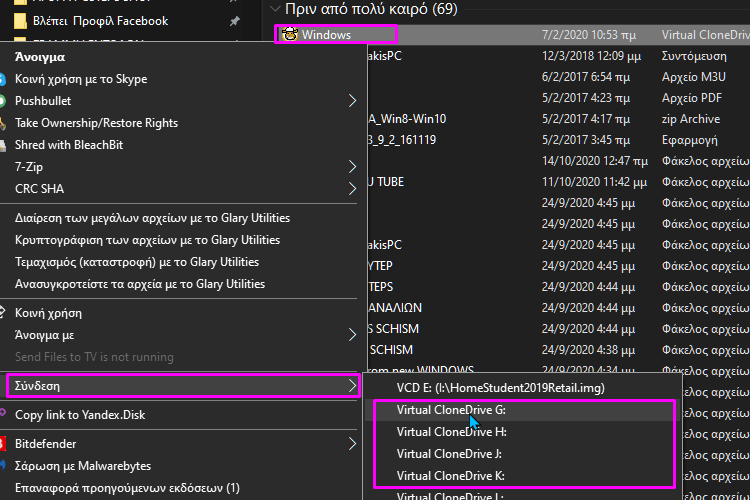
Task: Select the file ending in A_Win8-Win10
Action: (x=559, y=119)
